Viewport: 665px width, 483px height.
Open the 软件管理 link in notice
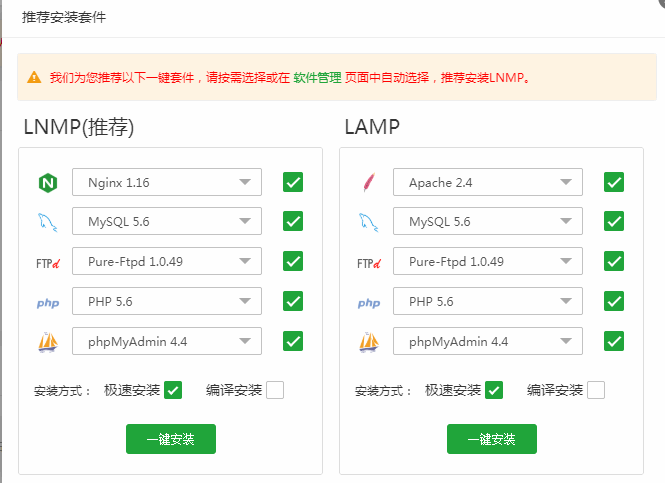317,78
